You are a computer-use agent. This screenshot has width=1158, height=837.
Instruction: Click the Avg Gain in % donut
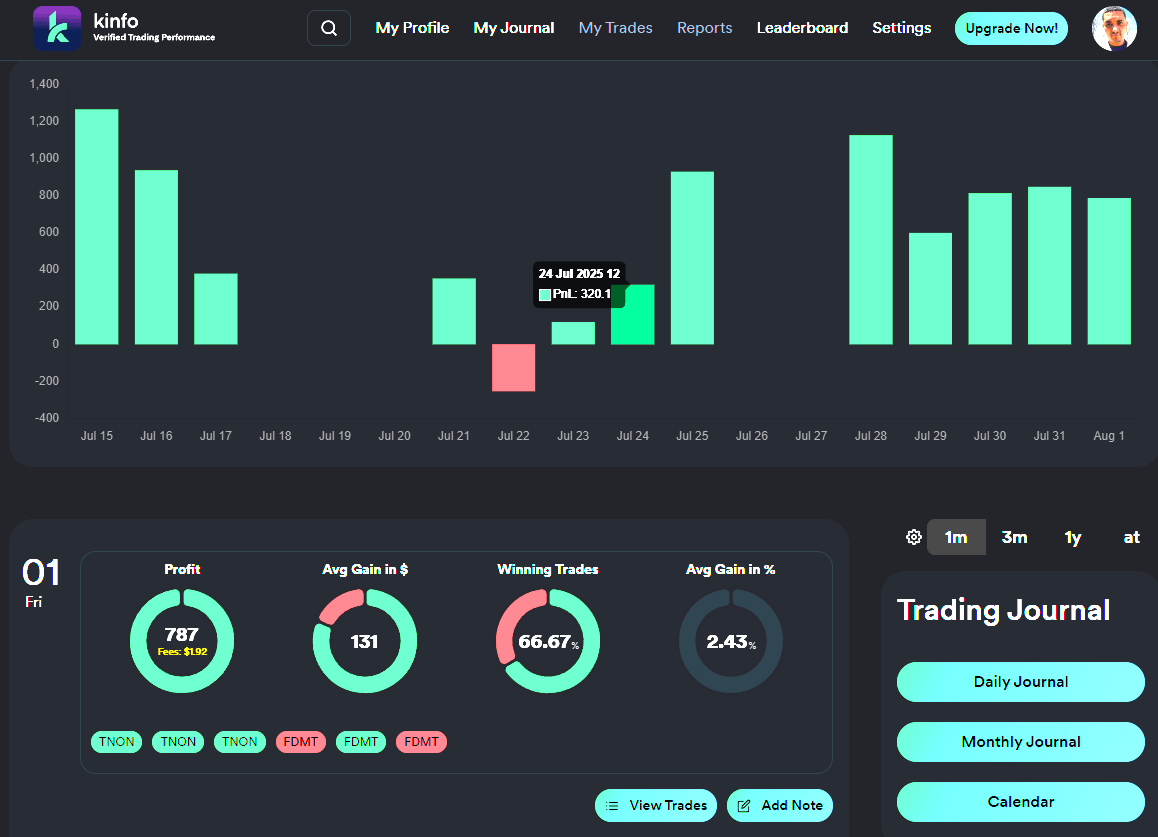pyautogui.click(x=730, y=640)
